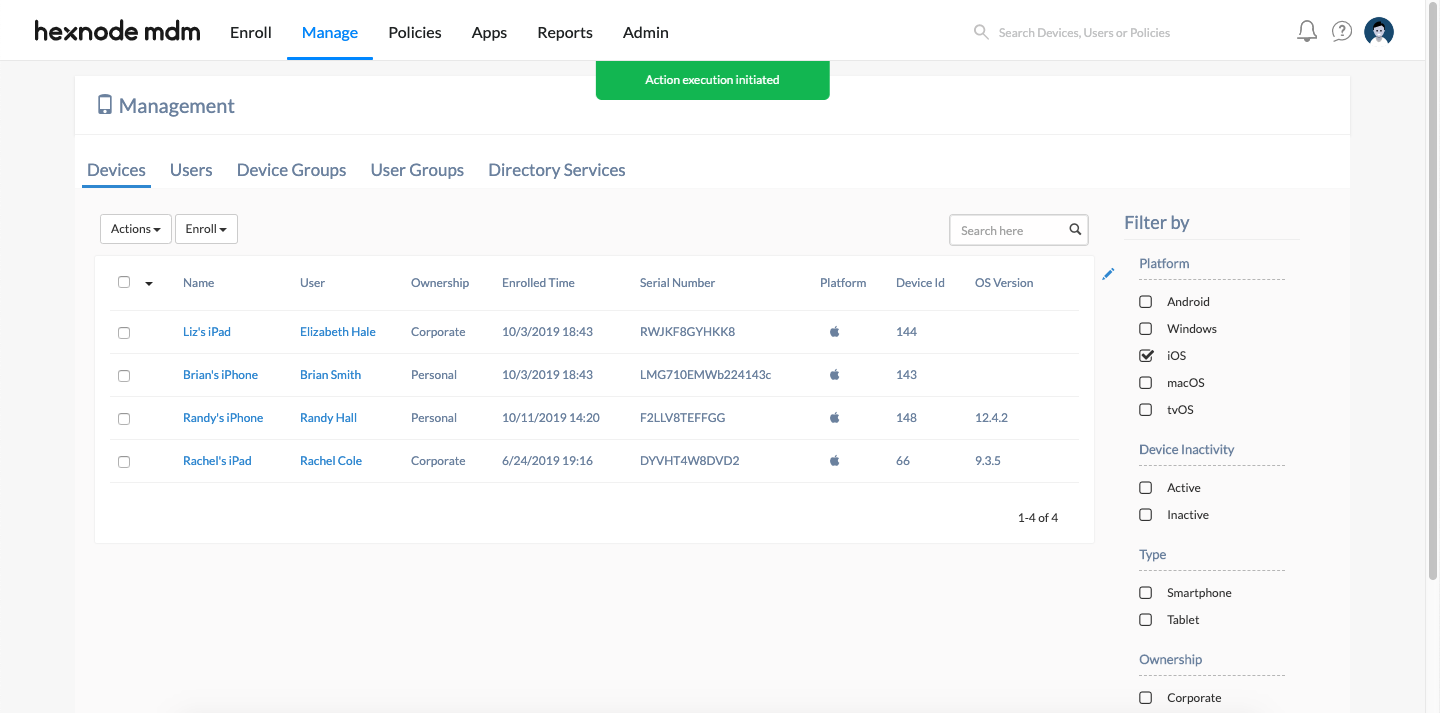Enable the Windows platform filter
This screenshot has width=1440, height=713.
[1146, 329]
